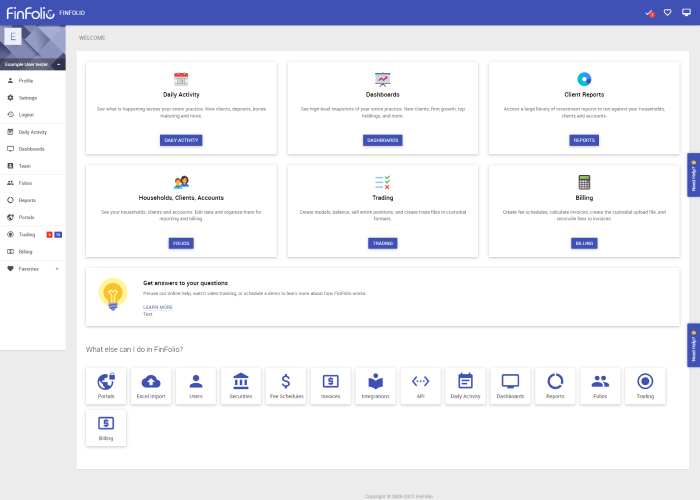Open the Excel Import cloud tile

pos(151,386)
